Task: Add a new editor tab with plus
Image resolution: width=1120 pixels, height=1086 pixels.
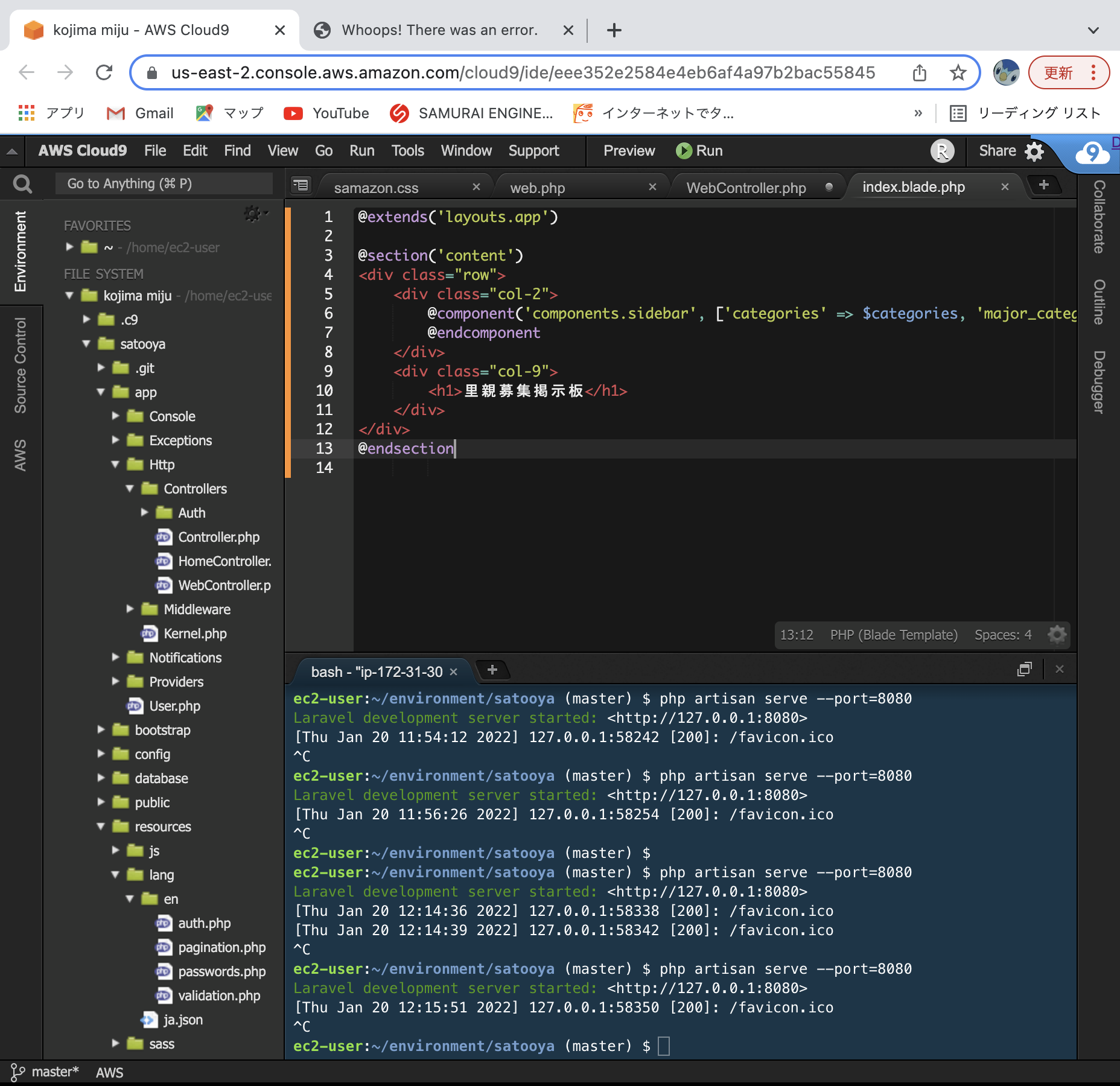Action: 1044,185
